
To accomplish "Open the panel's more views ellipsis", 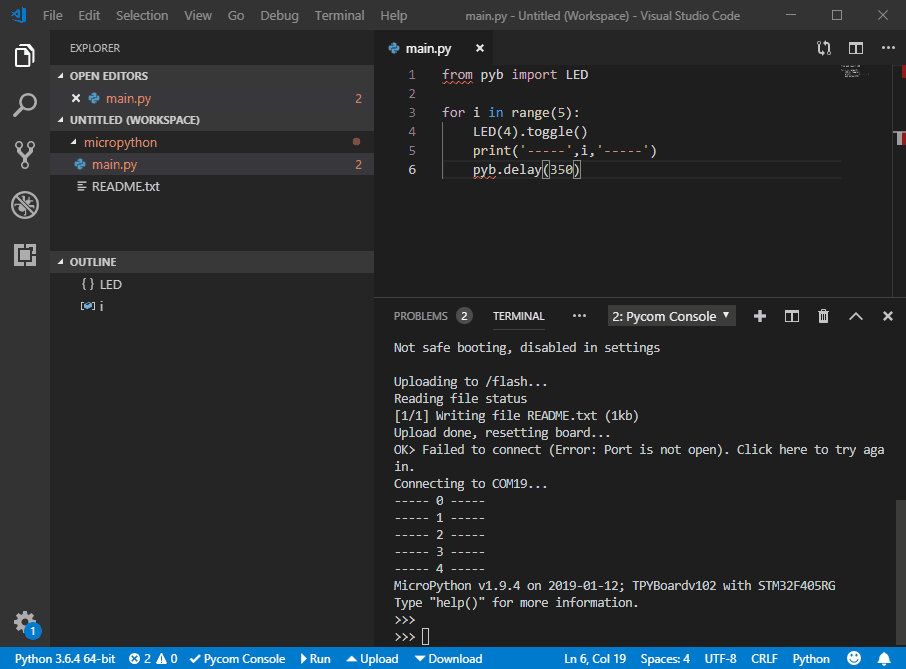I will [579, 316].
